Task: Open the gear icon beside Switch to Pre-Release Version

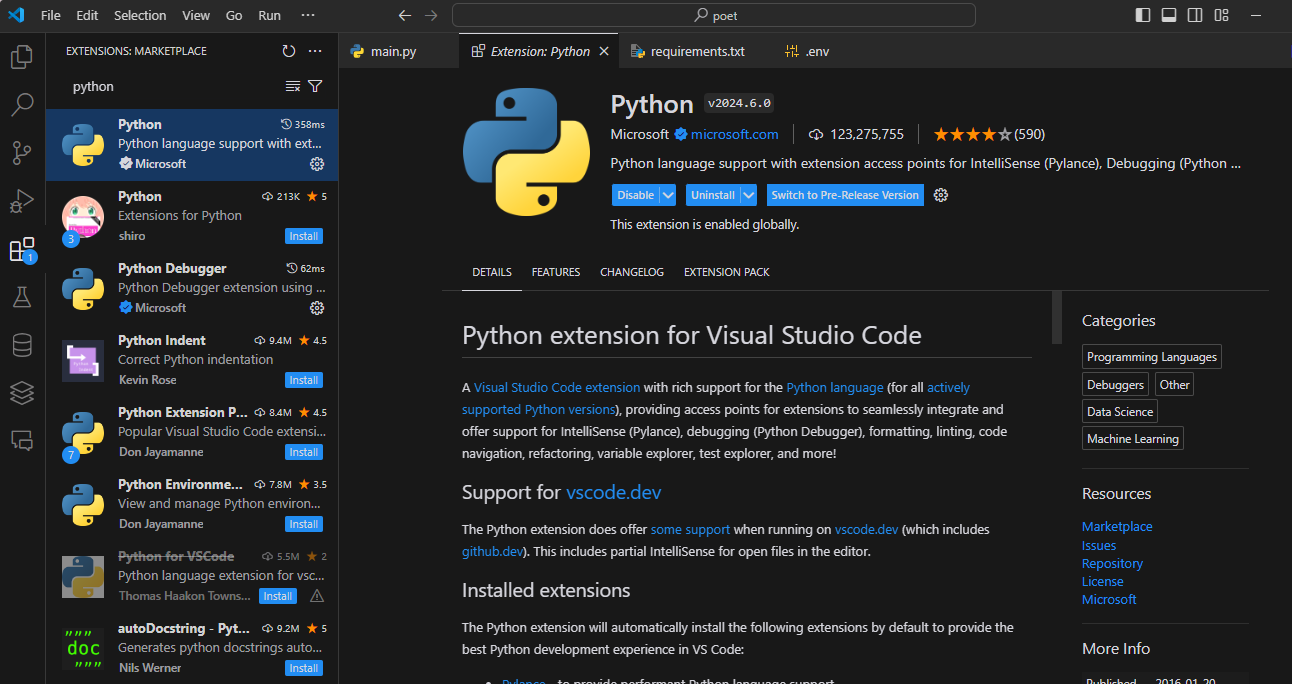Action: click(941, 195)
